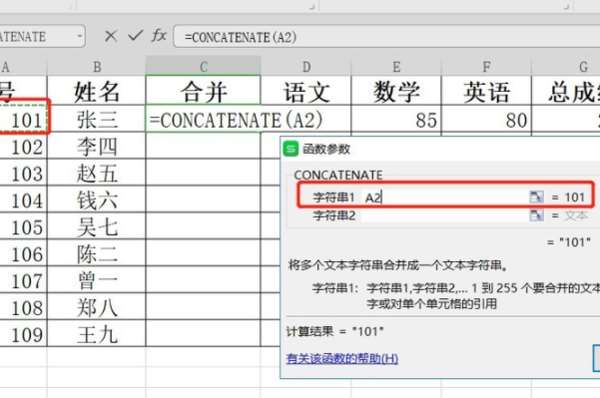Select the cell containing 106
The width and height of the screenshot is (600, 398).
pos(24,254)
